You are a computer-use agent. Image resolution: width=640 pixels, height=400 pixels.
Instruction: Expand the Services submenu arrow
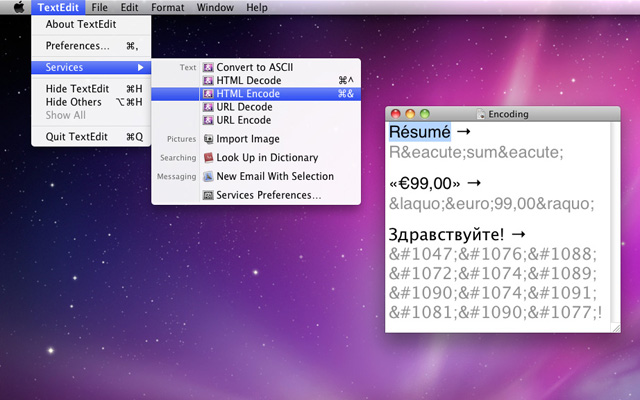coord(140,67)
